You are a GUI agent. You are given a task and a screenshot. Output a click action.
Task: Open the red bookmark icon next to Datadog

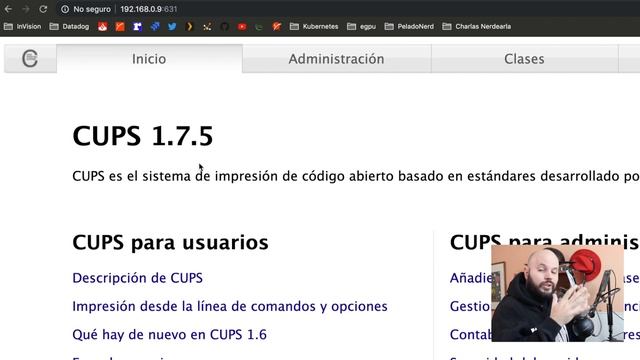[102, 27]
